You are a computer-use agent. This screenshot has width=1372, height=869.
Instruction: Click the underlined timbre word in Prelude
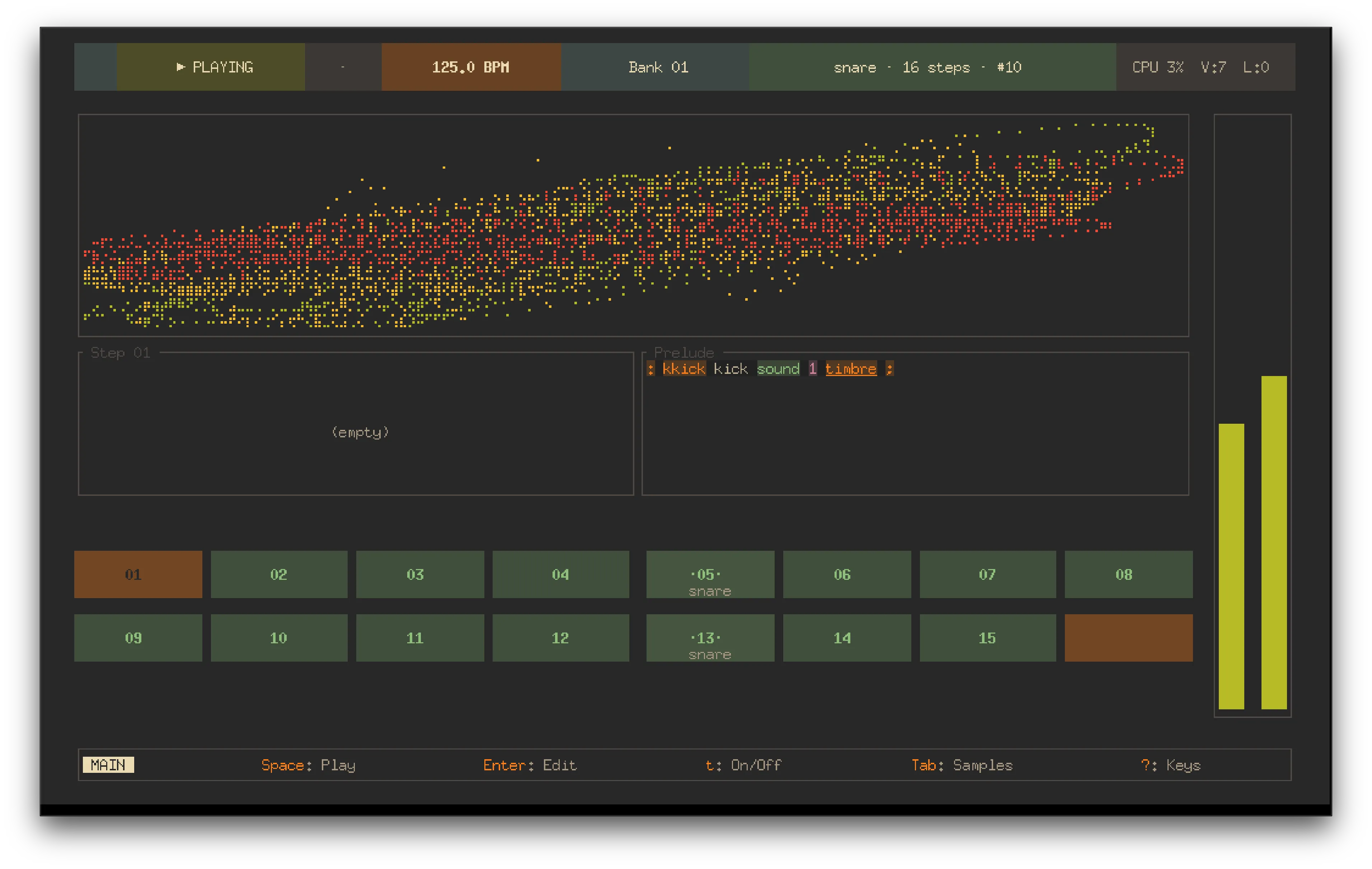[851, 369]
